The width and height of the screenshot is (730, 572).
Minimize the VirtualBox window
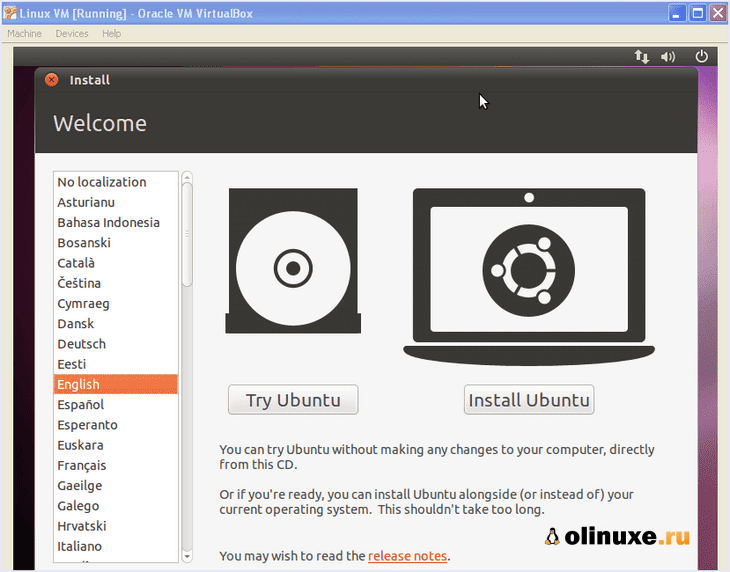click(677, 13)
